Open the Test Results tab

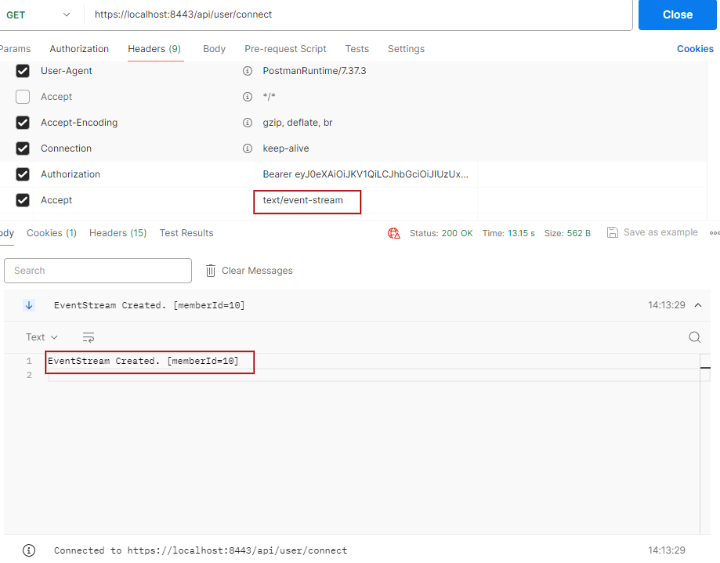(x=186, y=233)
